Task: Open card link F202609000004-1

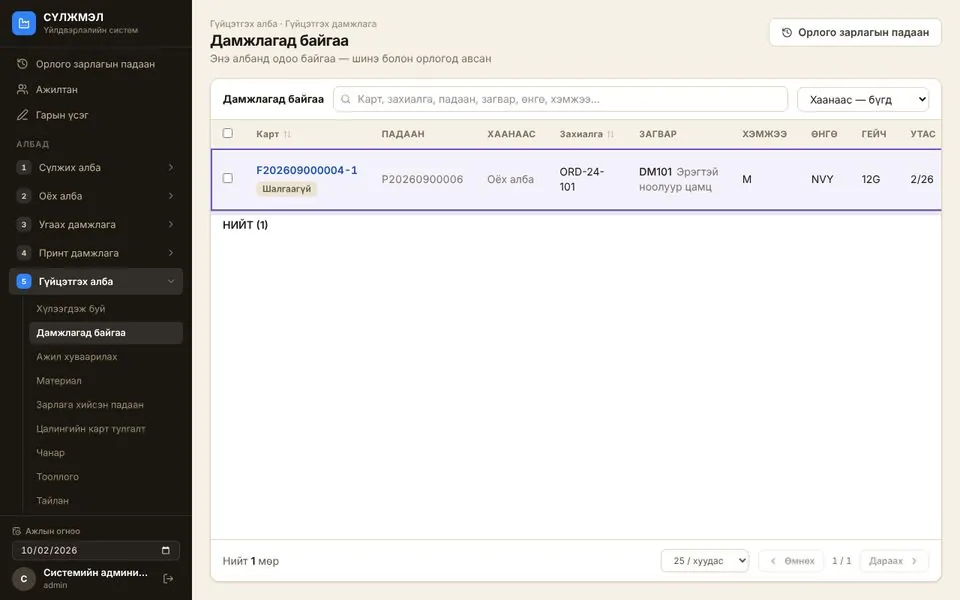Action: pos(307,170)
